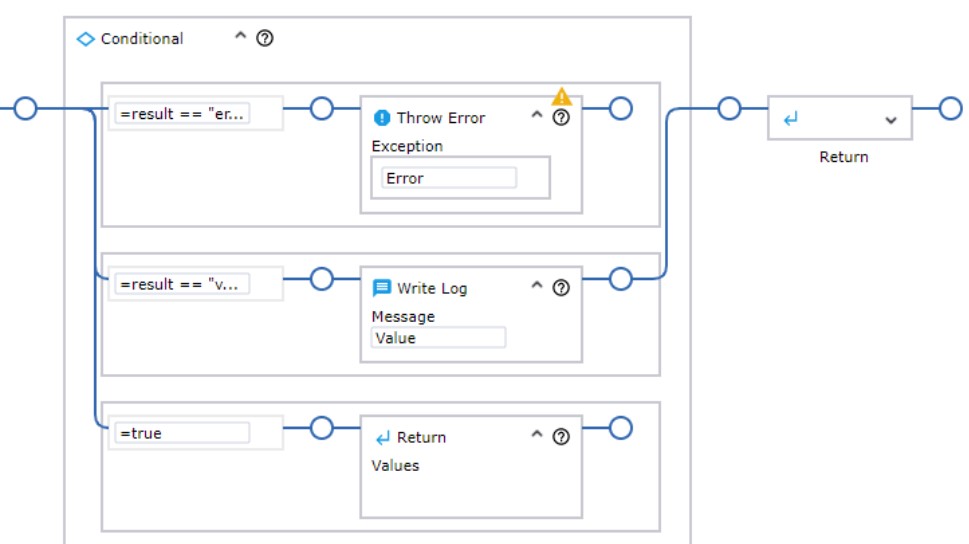Click the Value message input field
Screen dimensions: 969x544
438,338
